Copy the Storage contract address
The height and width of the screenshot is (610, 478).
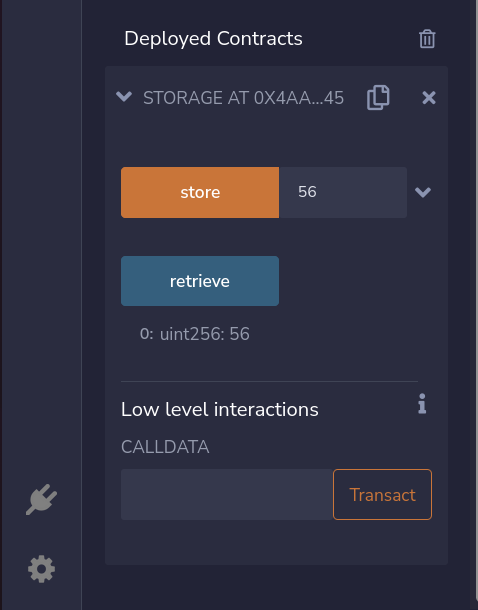(378, 97)
